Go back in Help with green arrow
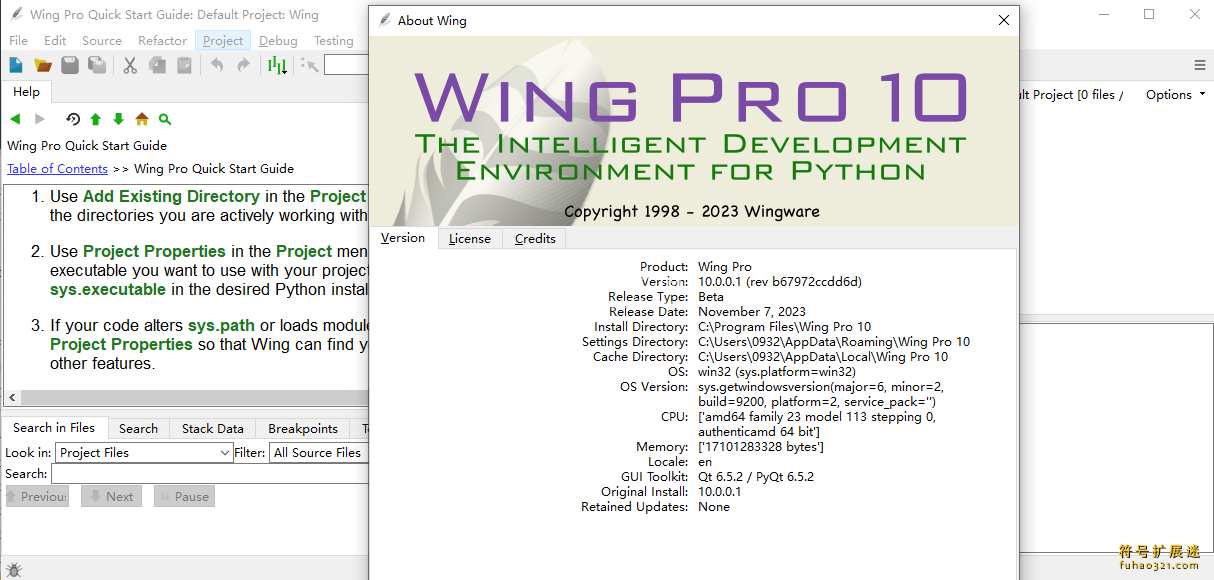 tap(15, 119)
